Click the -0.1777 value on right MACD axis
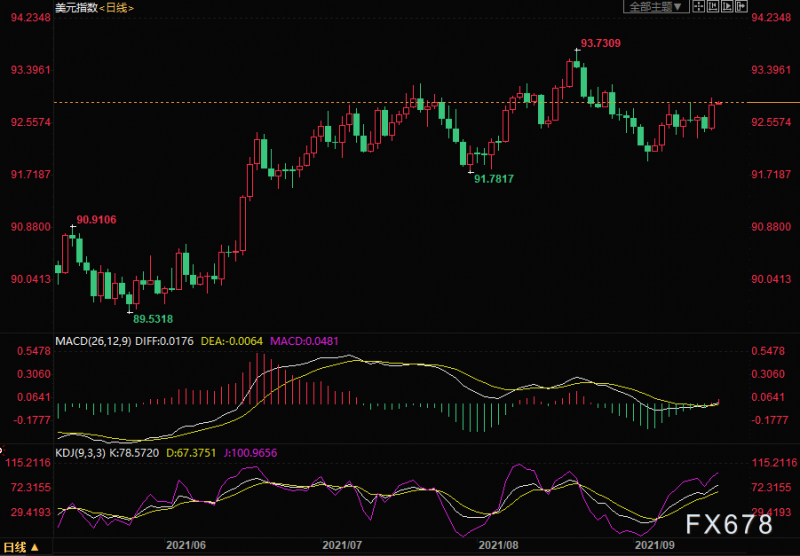 click(768, 420)
